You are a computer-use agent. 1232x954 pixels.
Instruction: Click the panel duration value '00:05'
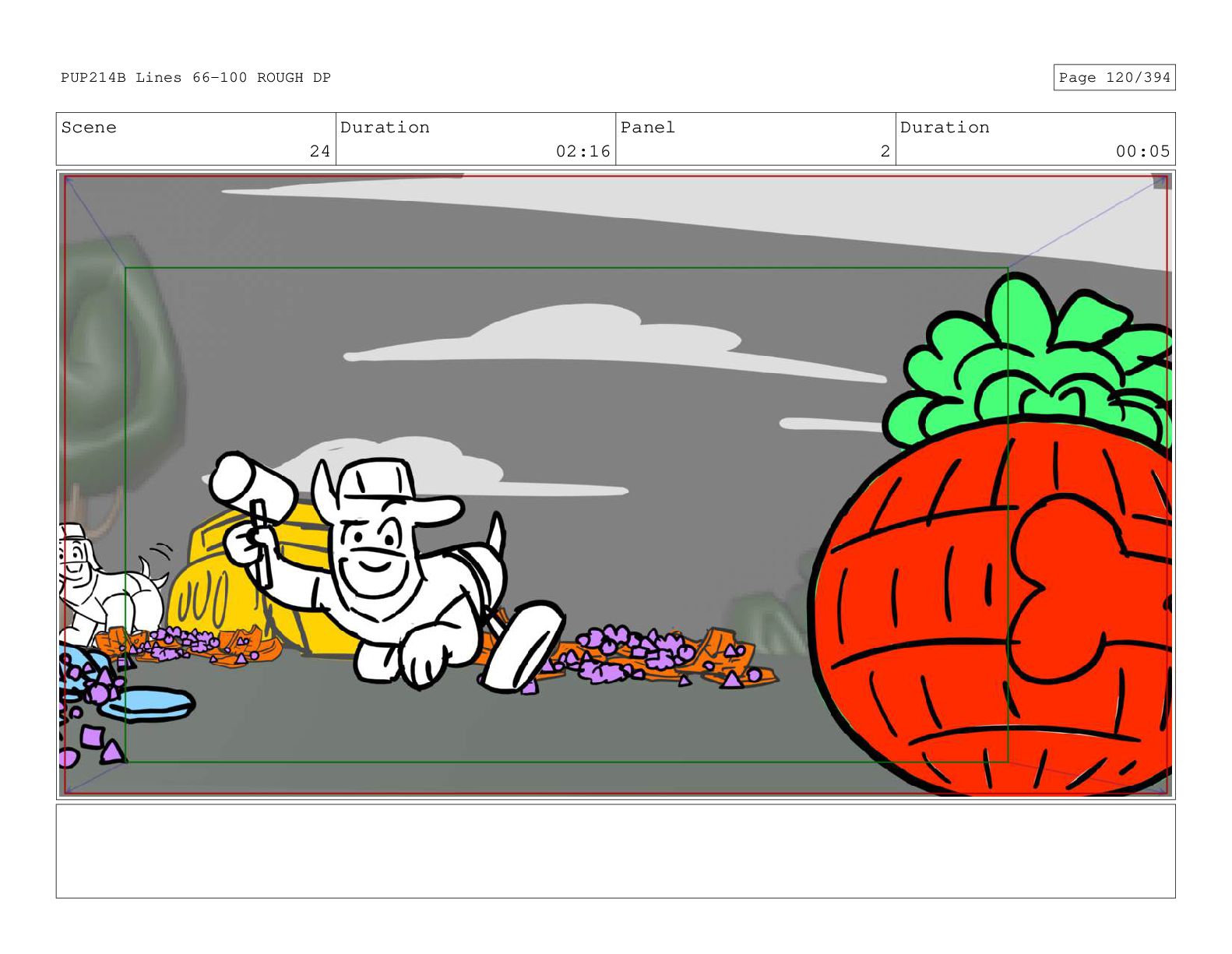coord(1142,151)
